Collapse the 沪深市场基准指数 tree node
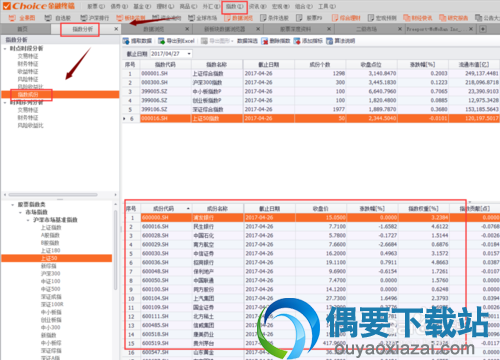 pos(28,220)
